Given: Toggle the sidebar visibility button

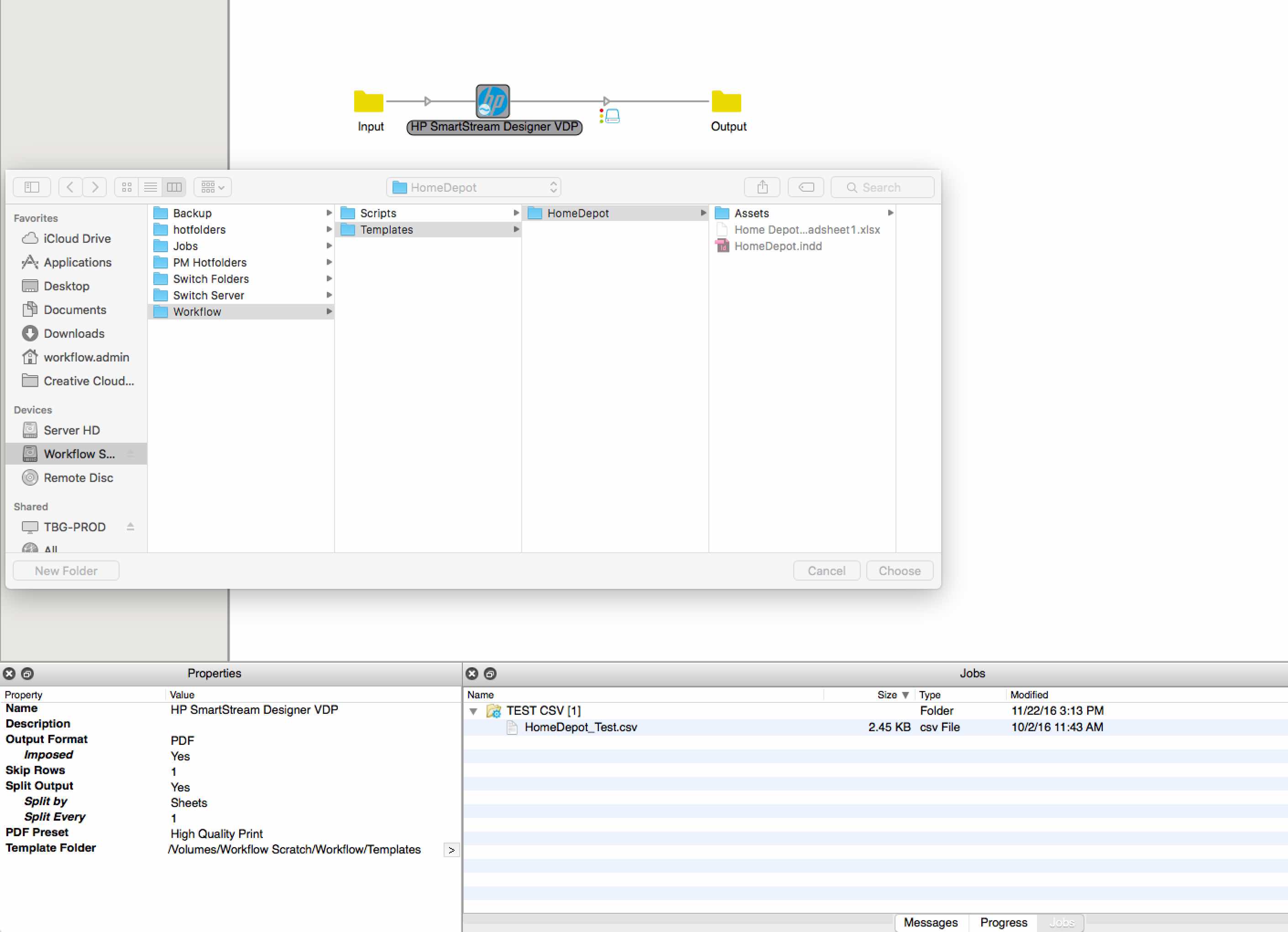Looking at the screenshot, I should (x=32, y=187).
